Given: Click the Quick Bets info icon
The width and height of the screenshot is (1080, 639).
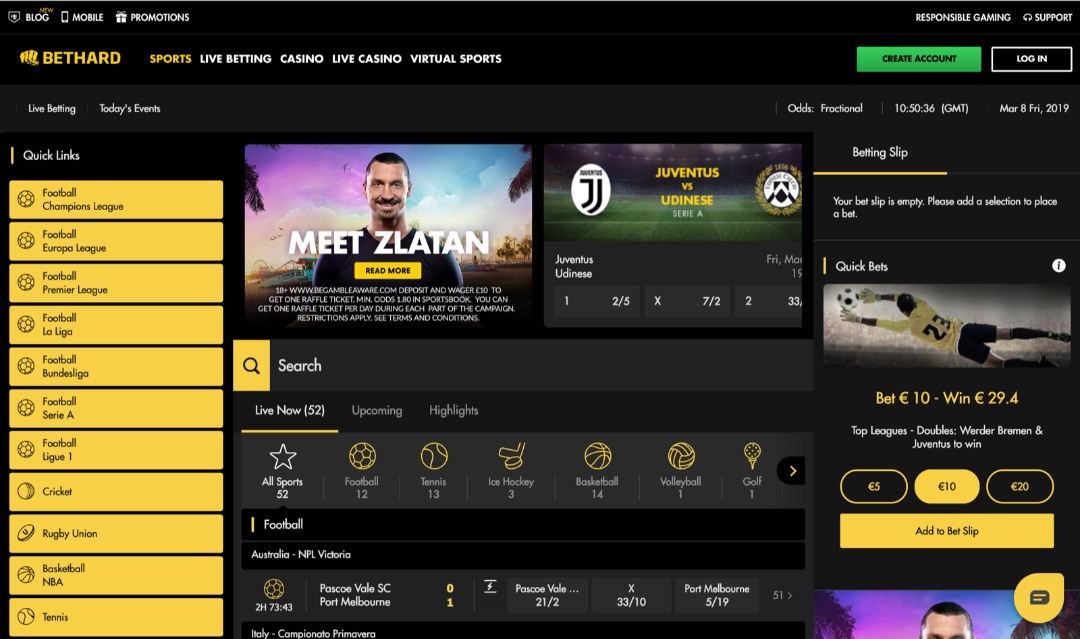Looking at the screenshot, I should point(1059,266).
